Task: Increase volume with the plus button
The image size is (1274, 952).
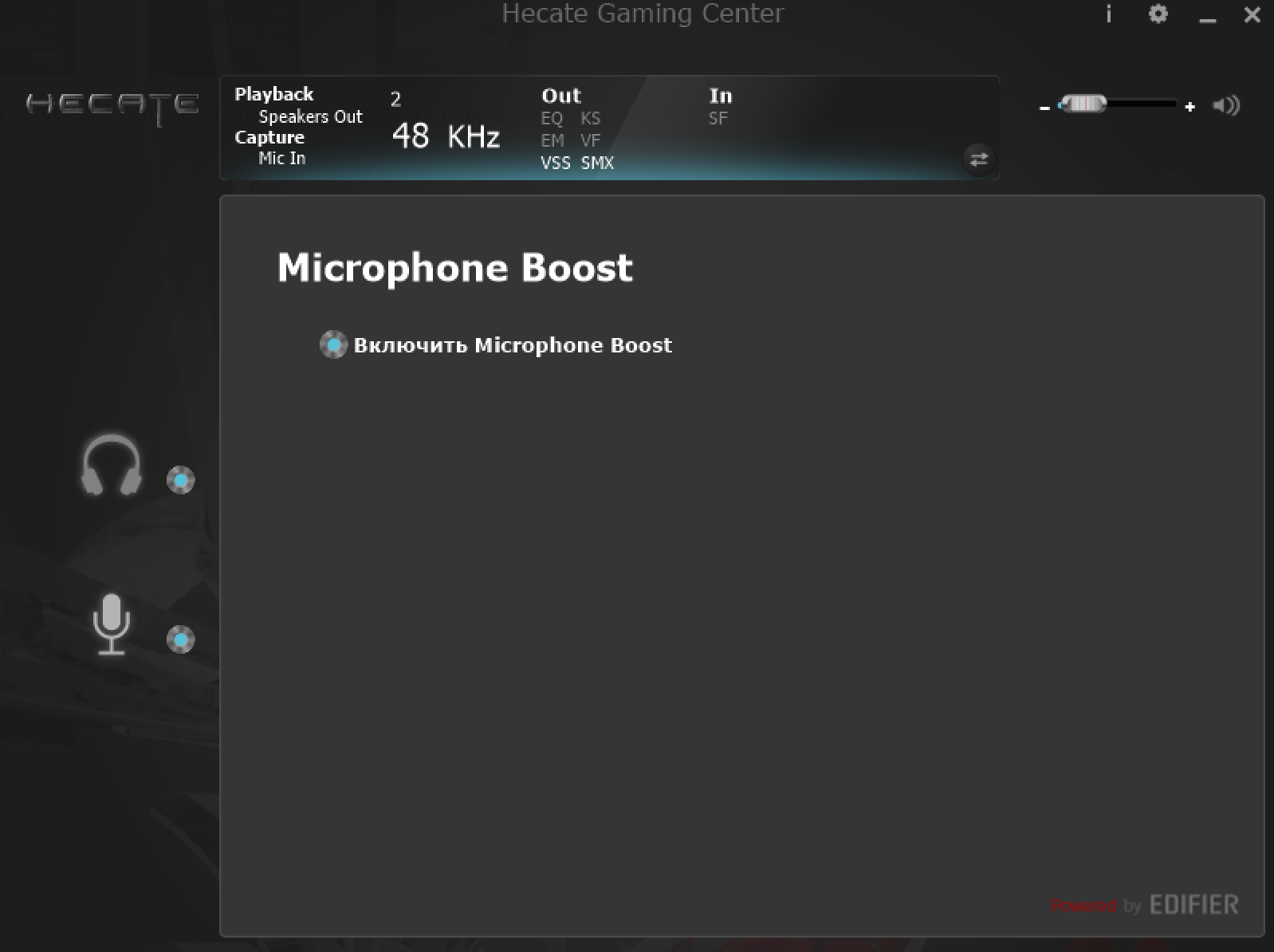Action: click(x=1190, y=107)
